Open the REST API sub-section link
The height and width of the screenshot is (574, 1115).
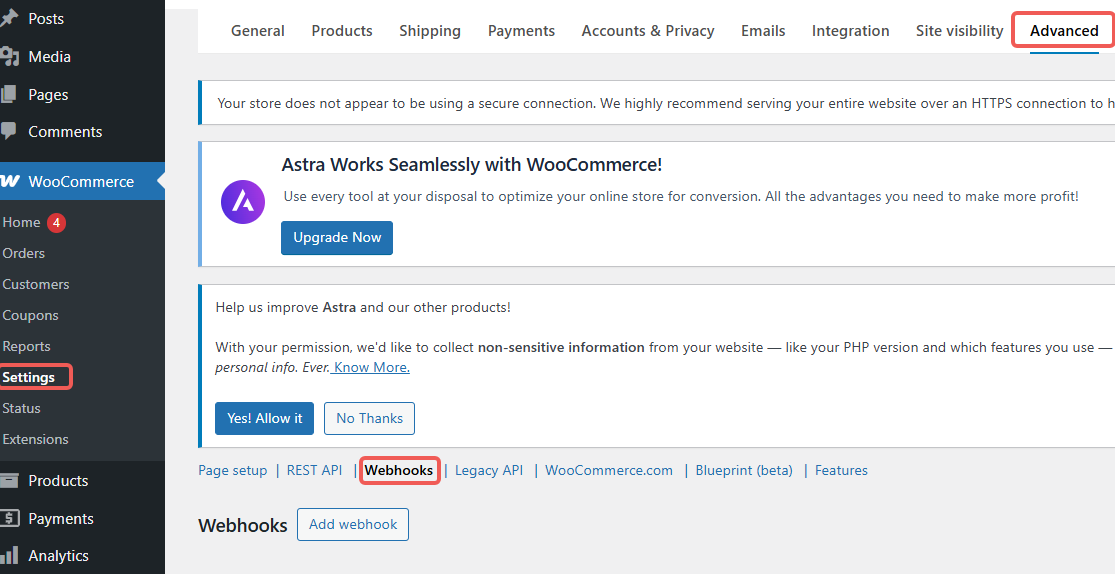pyautogui.click(x=314, y=470)
